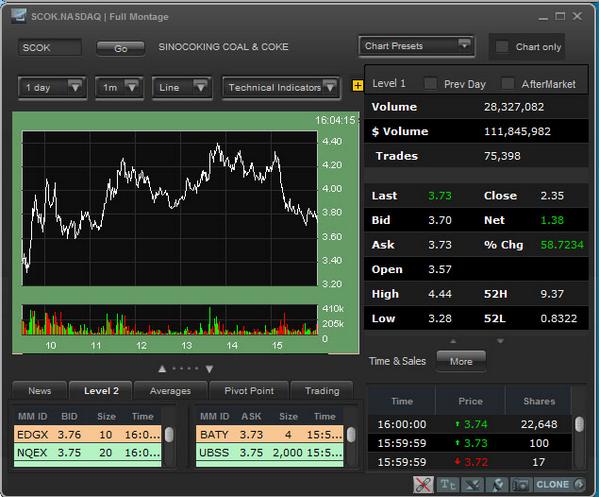Click the green up arrow beside 3.73 trade
599x497 pixels.
(x=457, y=443)
